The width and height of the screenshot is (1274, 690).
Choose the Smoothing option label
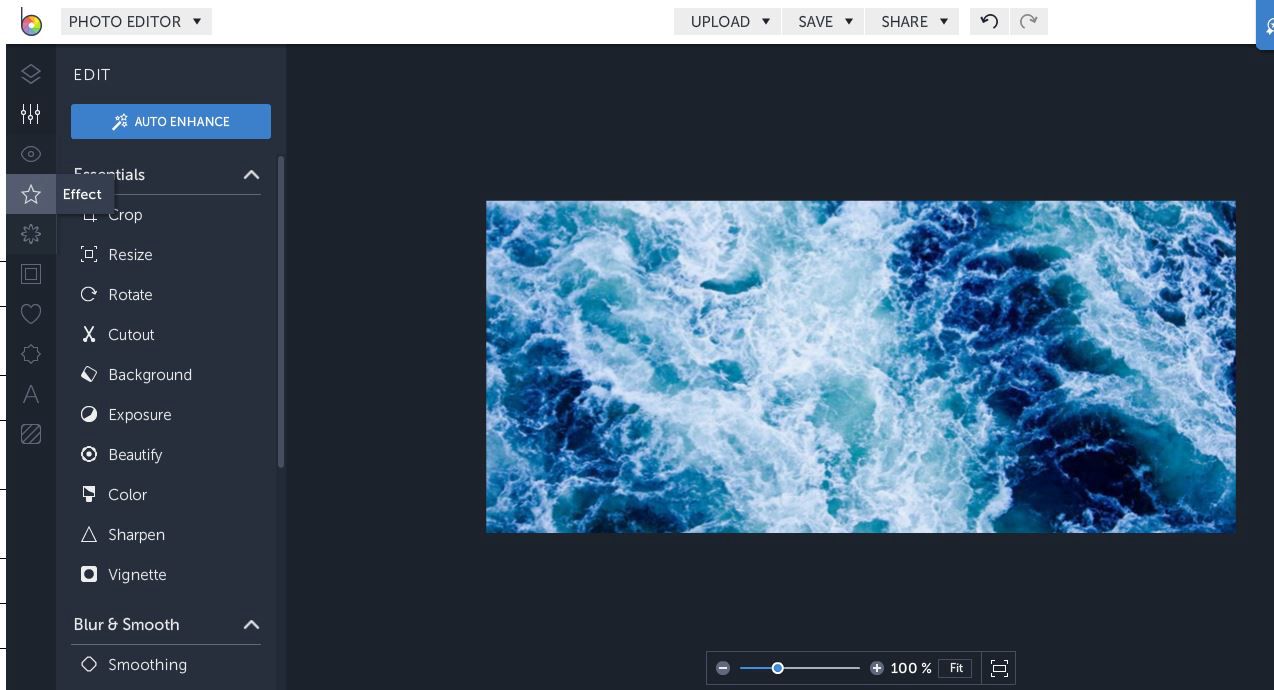147,665
